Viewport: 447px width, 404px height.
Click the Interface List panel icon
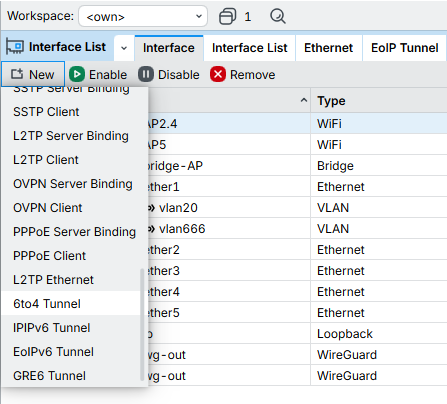pos(15,47)
